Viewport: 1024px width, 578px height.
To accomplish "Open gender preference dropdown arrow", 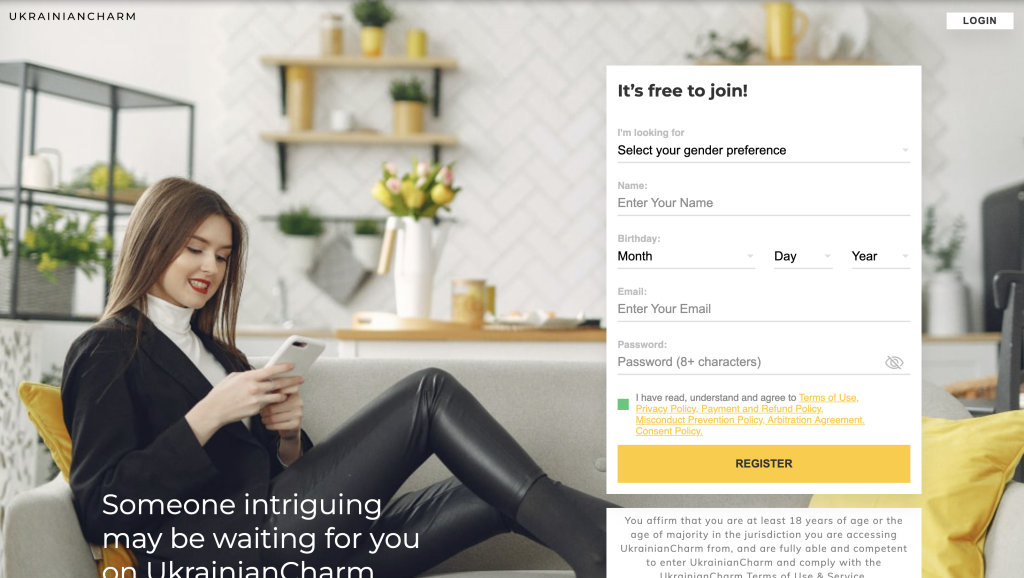I will tap(905, 150).
